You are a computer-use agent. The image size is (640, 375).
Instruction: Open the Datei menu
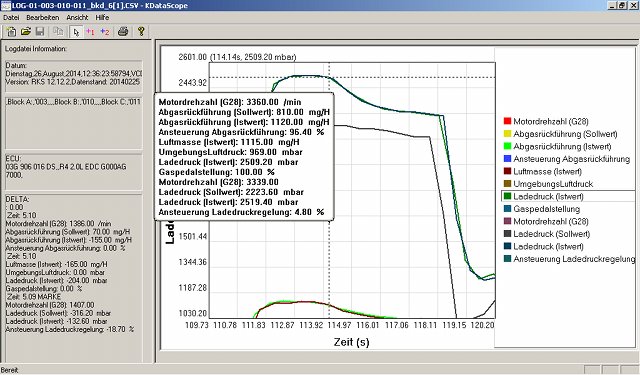coord(11,18)
